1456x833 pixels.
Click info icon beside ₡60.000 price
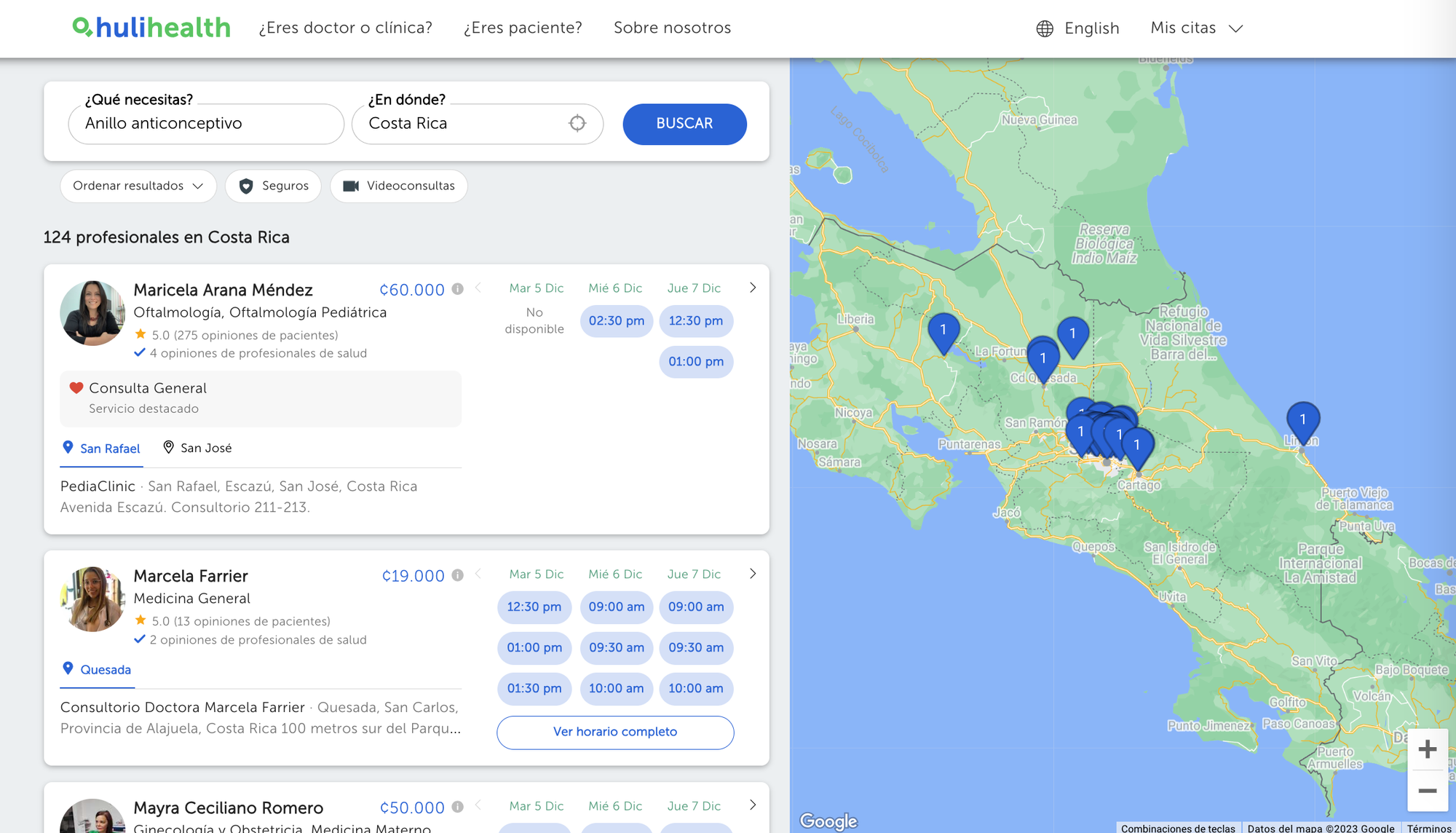click(457, 289)
